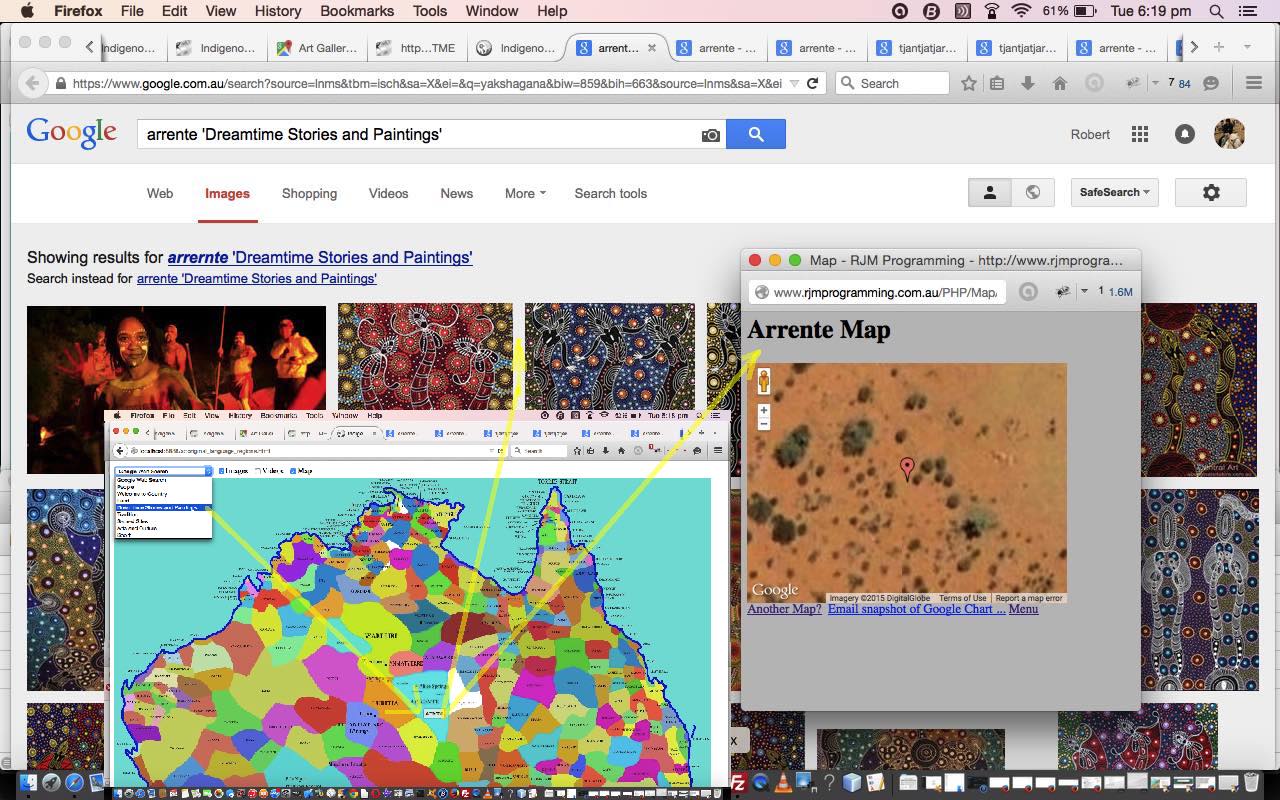1280x800 pixels.
Task: Open Firefox downloads arrow
Action: click(1028, 83)
